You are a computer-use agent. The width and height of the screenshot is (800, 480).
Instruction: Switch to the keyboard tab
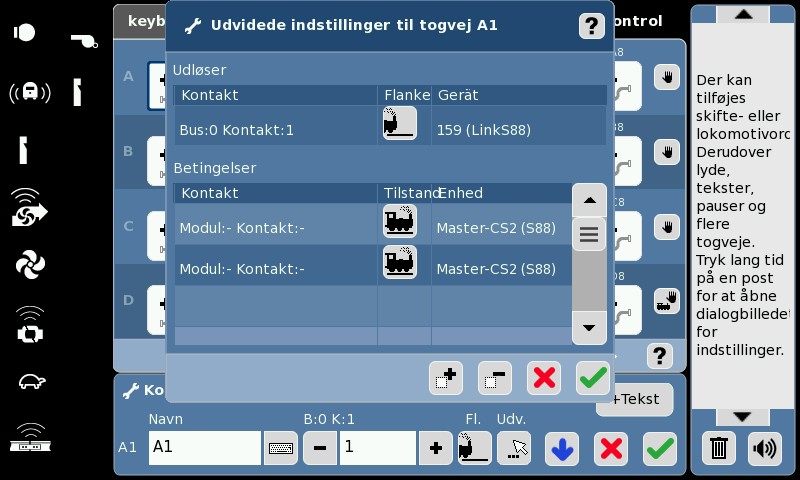point(140,21)
